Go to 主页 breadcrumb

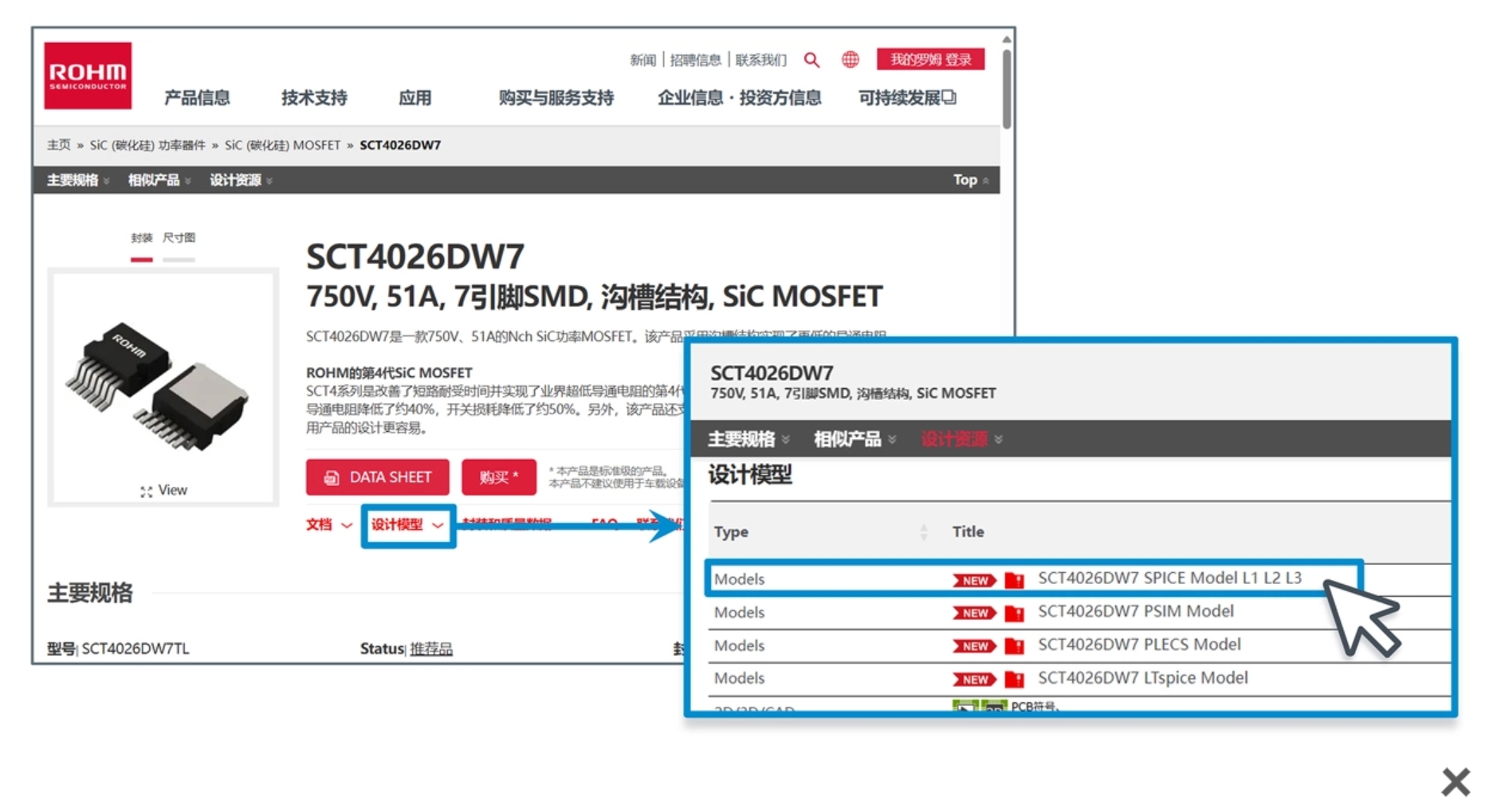[x=58, y=145]
